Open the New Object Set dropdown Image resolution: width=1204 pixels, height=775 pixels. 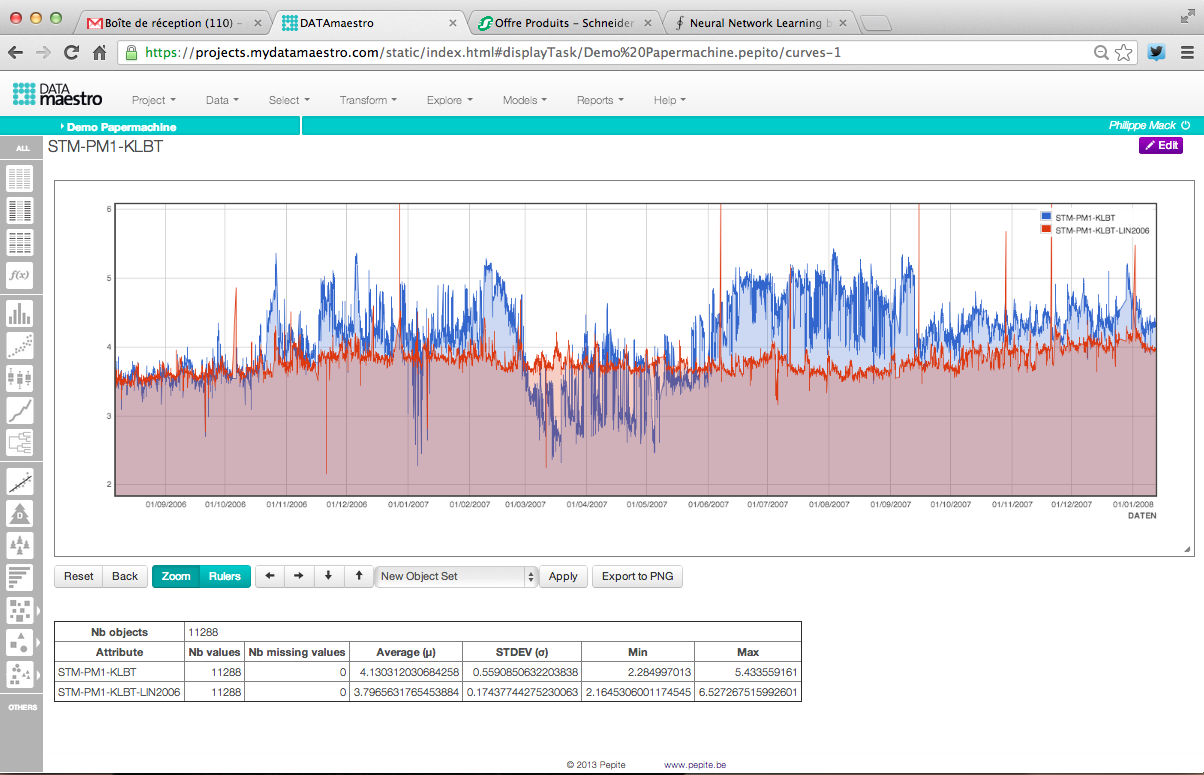[457, 577]
